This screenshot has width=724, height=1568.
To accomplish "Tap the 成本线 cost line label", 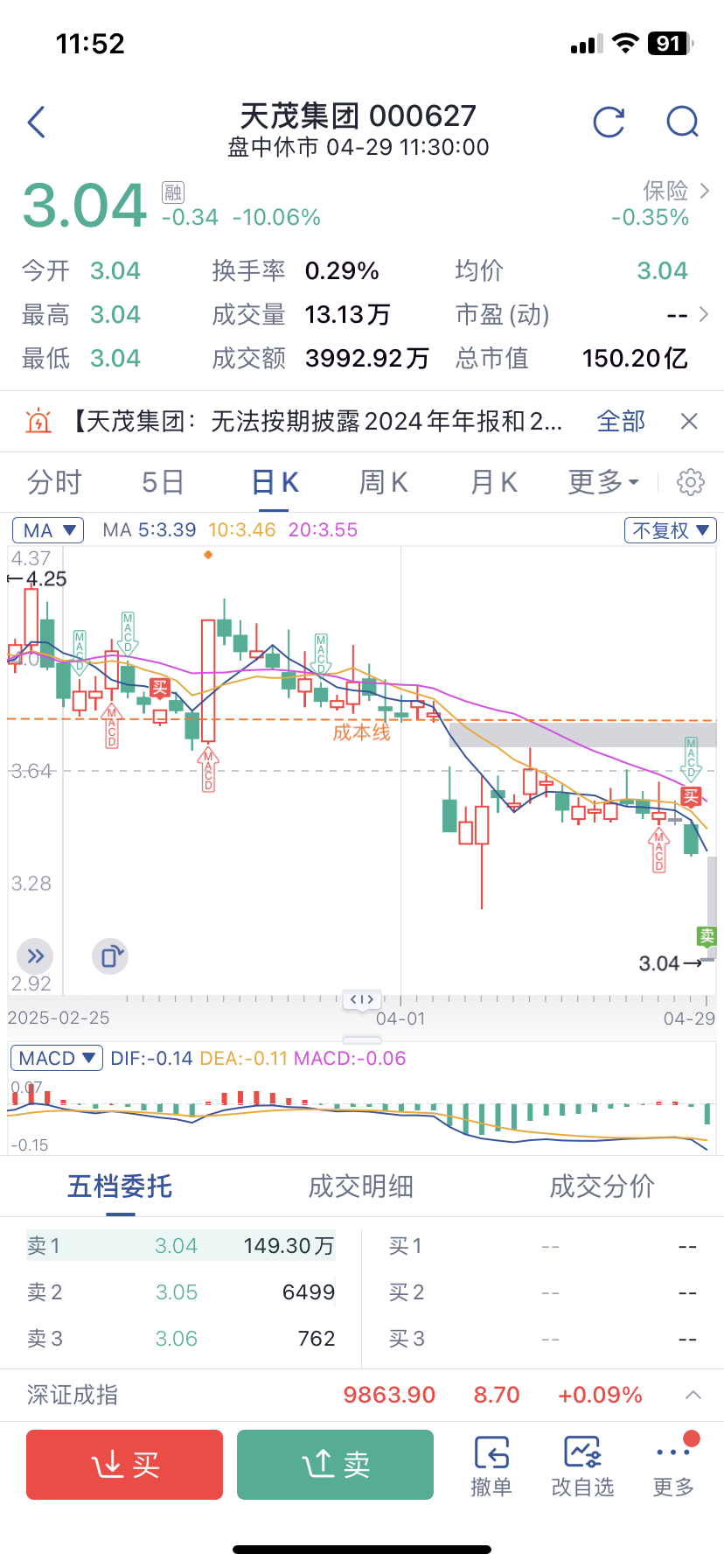I will coord(361,732).
